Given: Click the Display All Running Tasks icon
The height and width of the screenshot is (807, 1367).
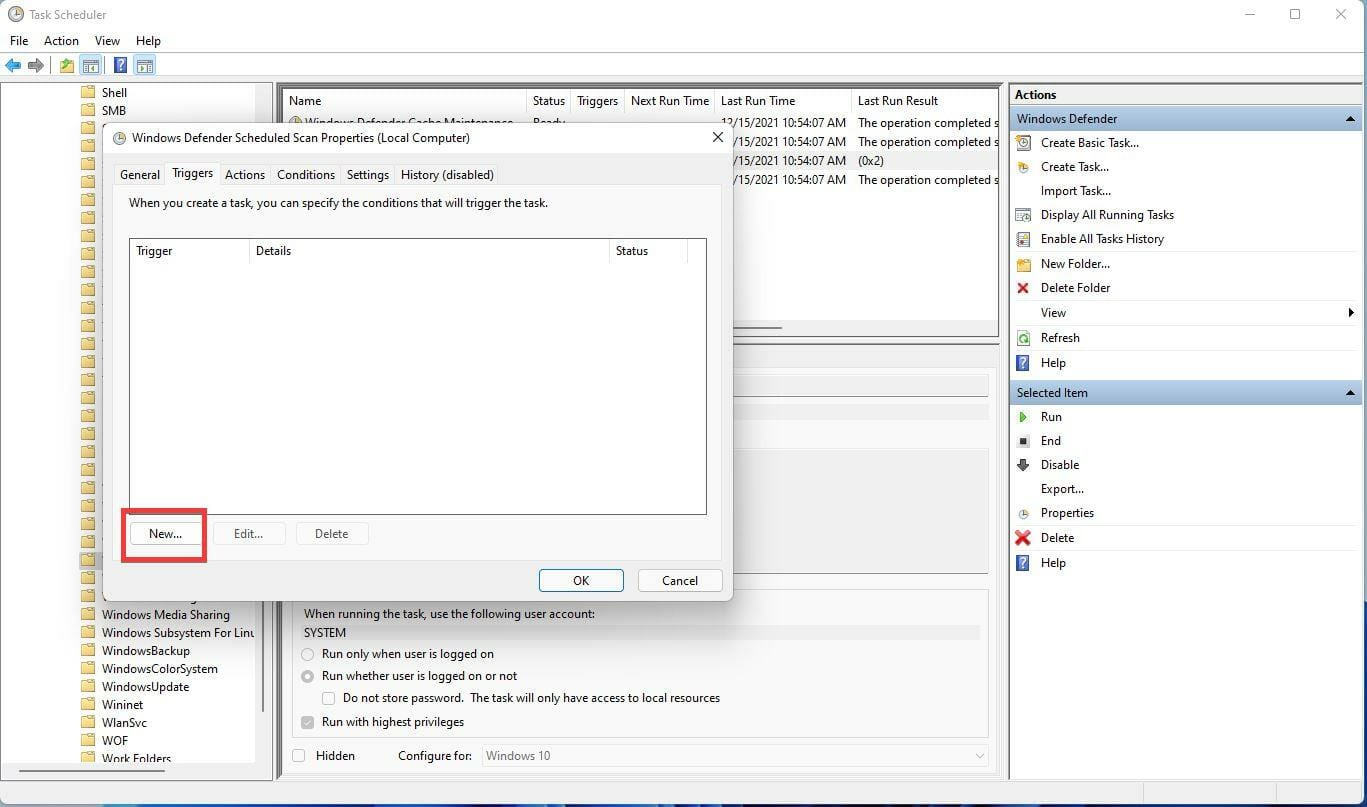Looking at the screenshot, I should pos(1023,215).
